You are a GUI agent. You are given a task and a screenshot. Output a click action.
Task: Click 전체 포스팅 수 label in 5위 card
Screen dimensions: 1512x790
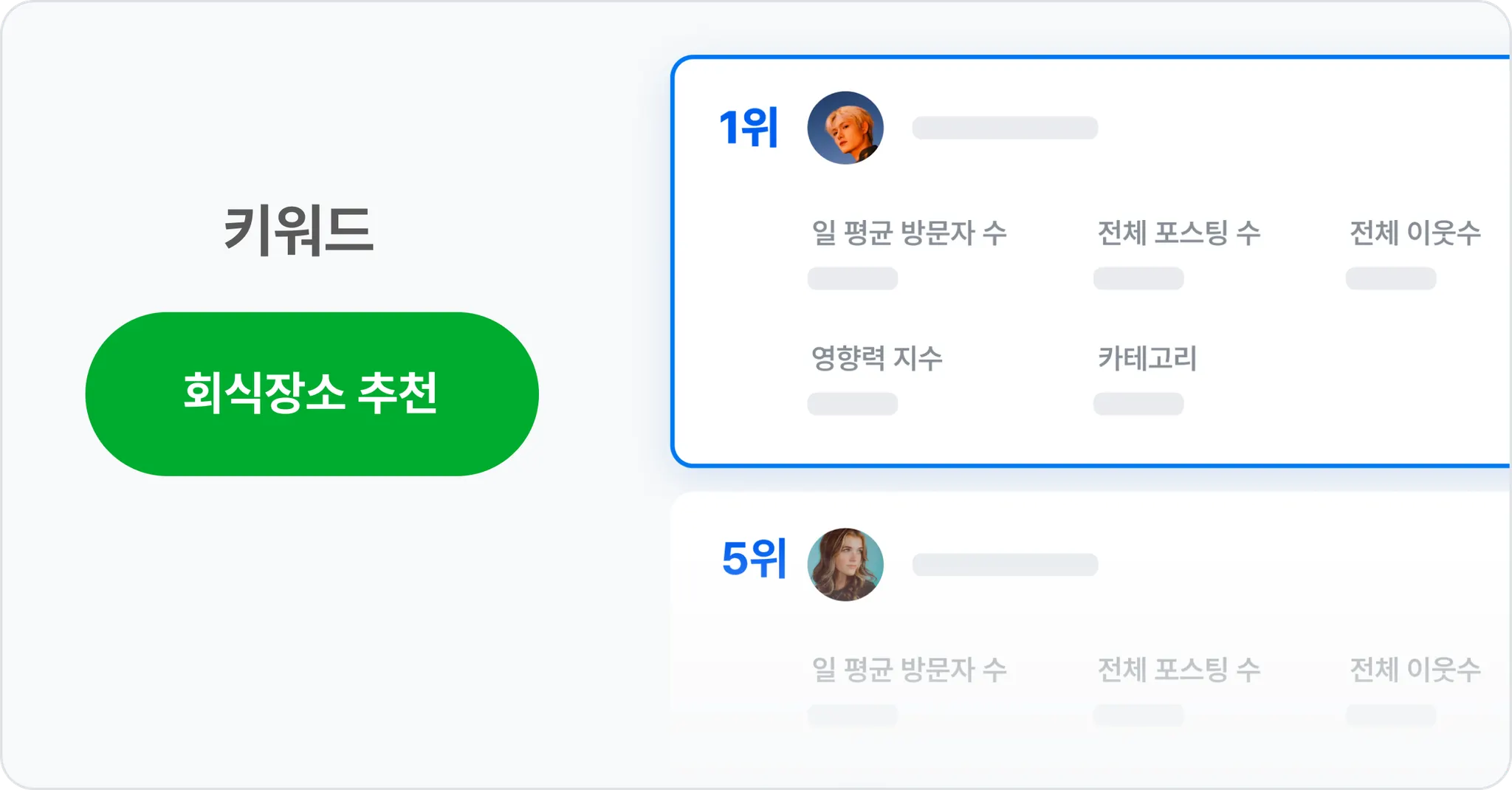point(1178,670)
